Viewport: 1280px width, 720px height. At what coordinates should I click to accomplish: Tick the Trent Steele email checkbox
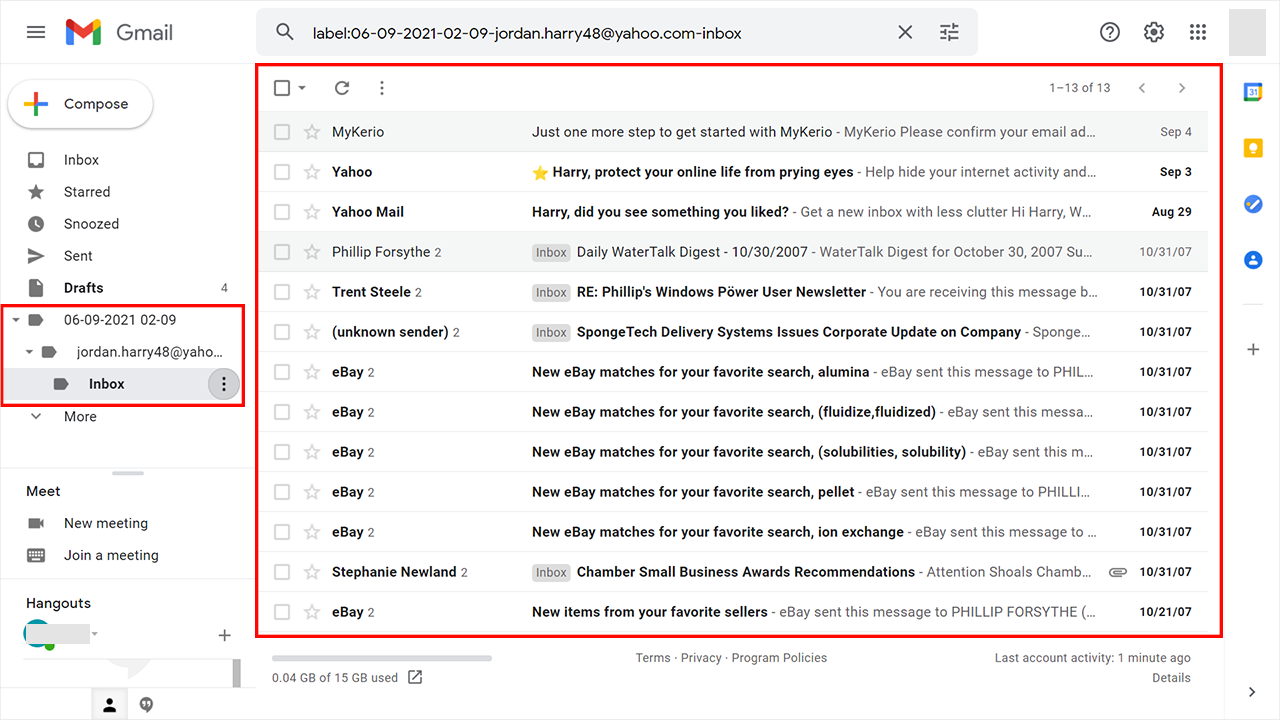tap(282, 292)
